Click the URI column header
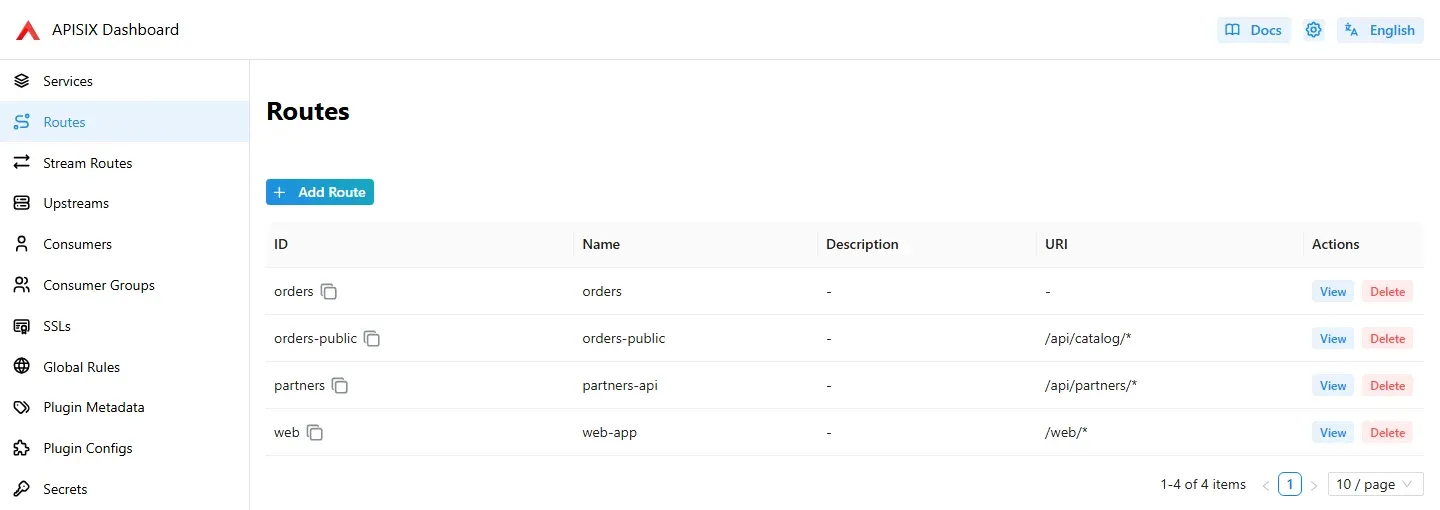This screenshot has height=510, width=1440. point(1170,244)
